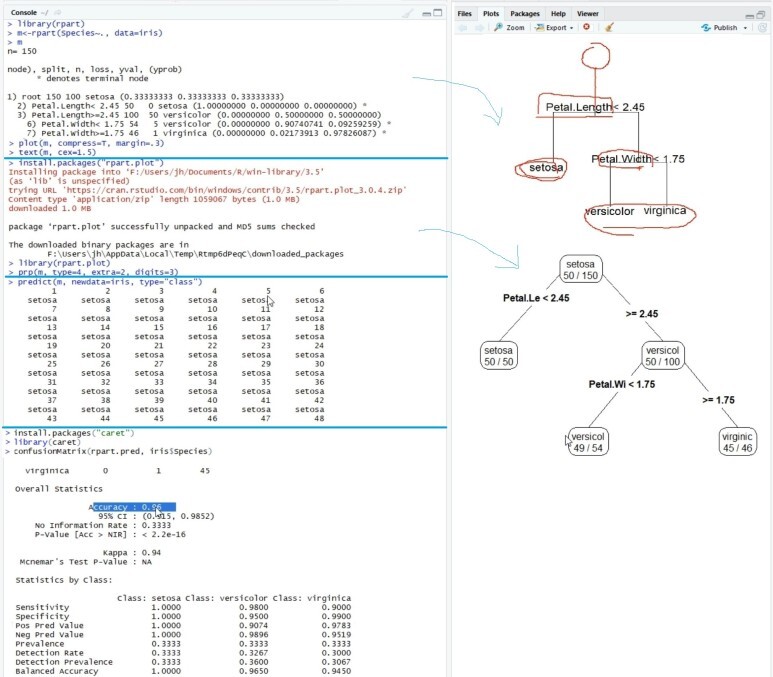The image size is (773, 677).
Task: Clear console using the broom icon
Action: pyautogui.click(x=407, y=13)
